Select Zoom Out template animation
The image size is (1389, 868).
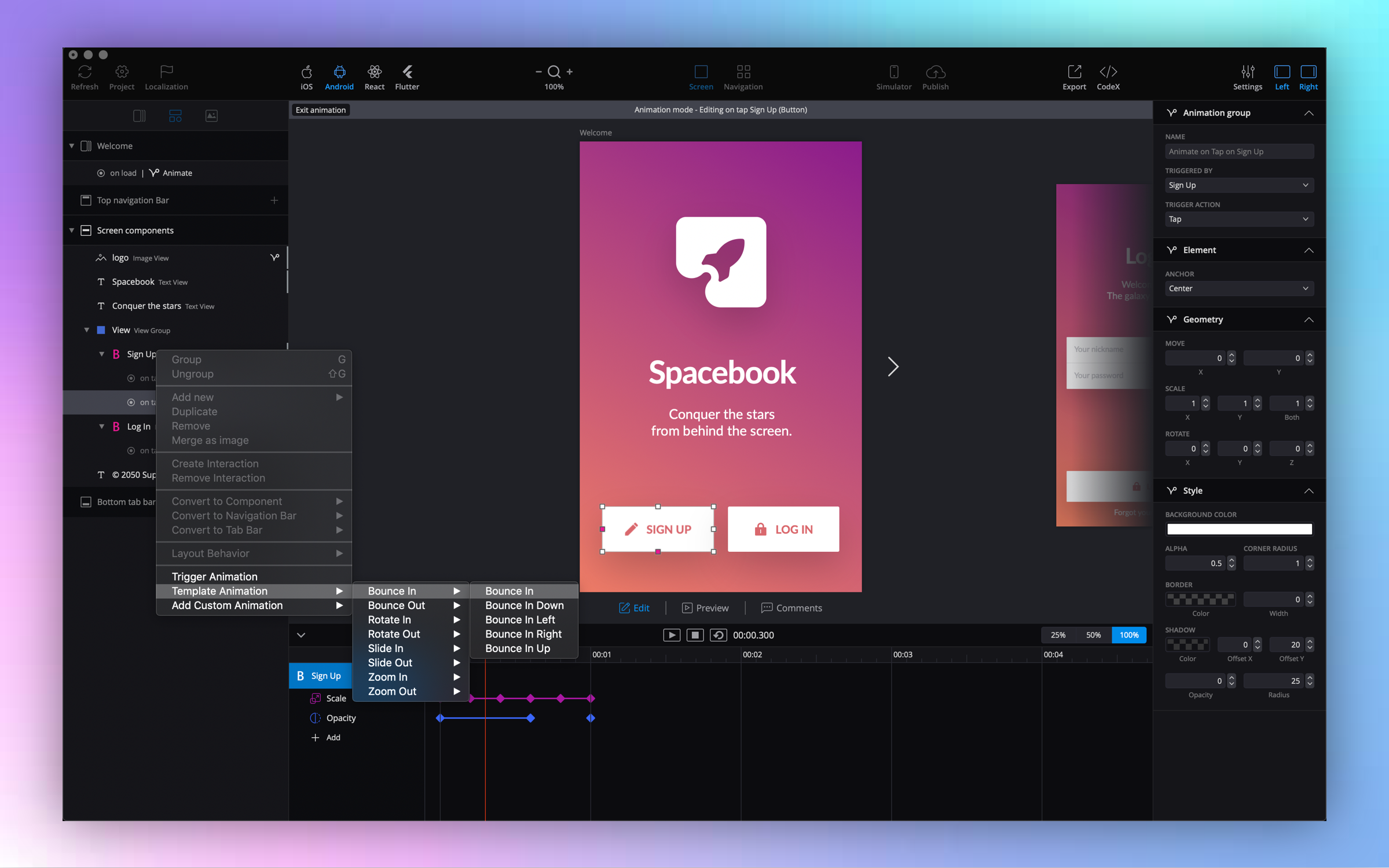click(392, 691)
